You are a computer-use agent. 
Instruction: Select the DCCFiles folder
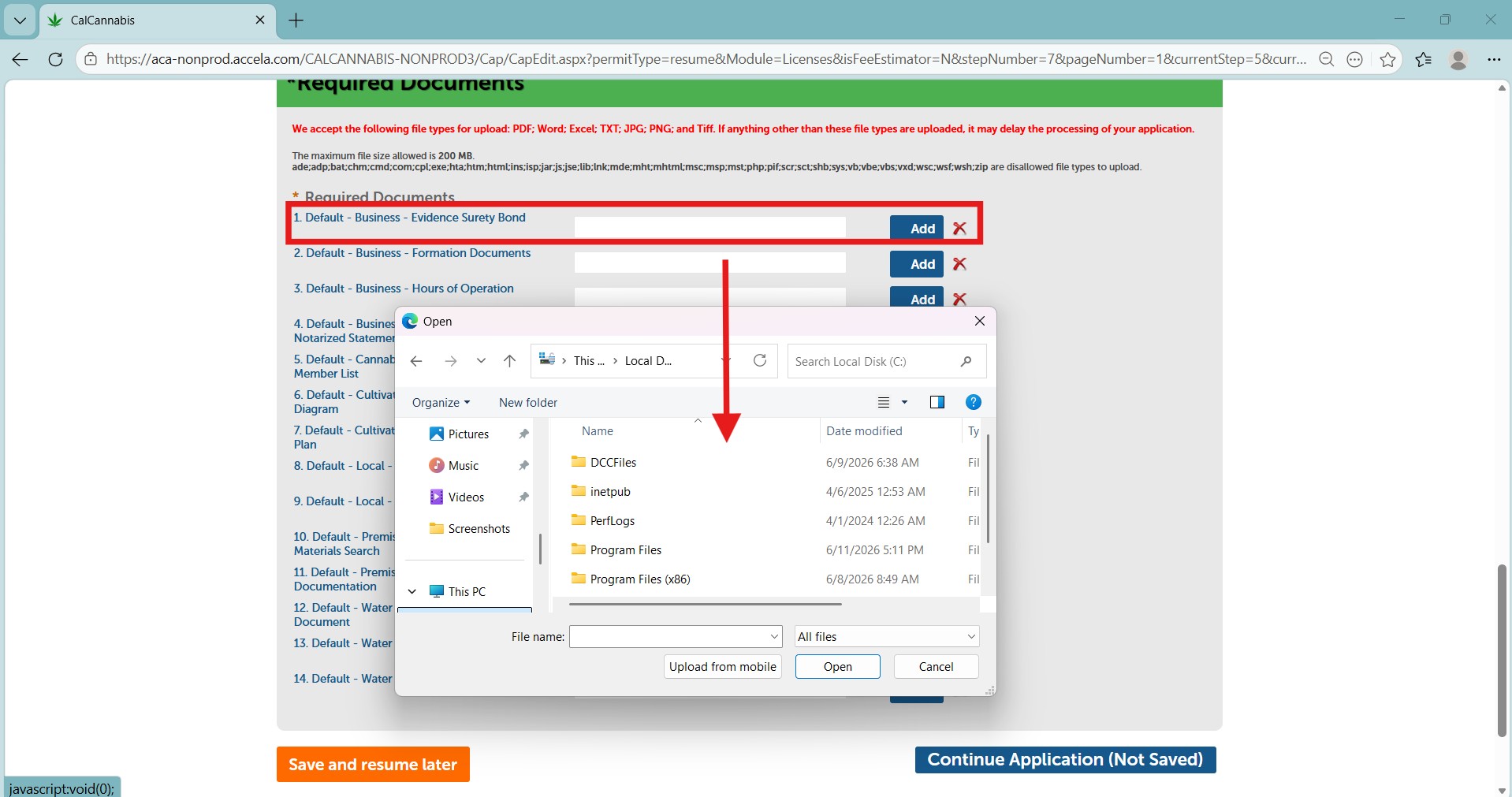[x=613, y=463]
